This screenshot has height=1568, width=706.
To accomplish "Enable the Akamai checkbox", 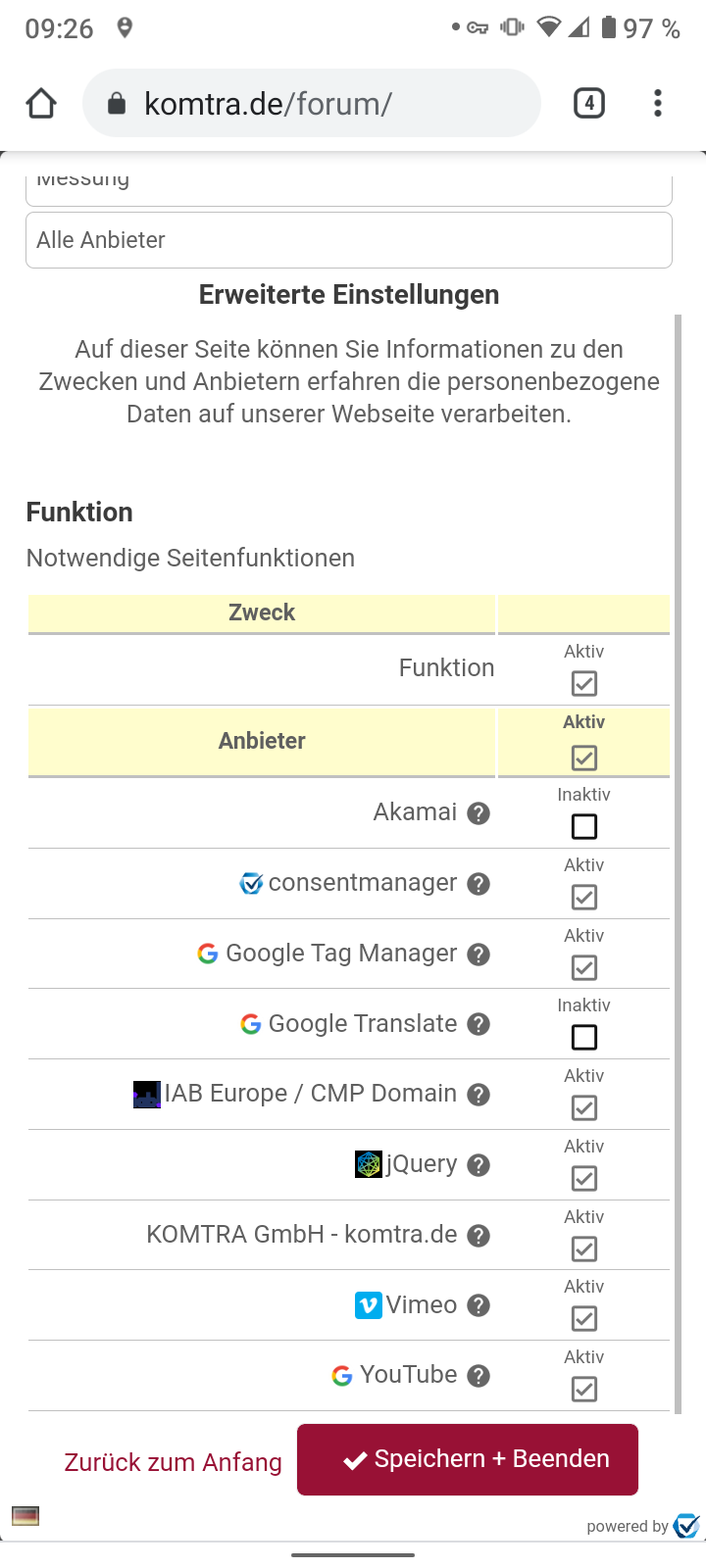I will click(584, 827).
